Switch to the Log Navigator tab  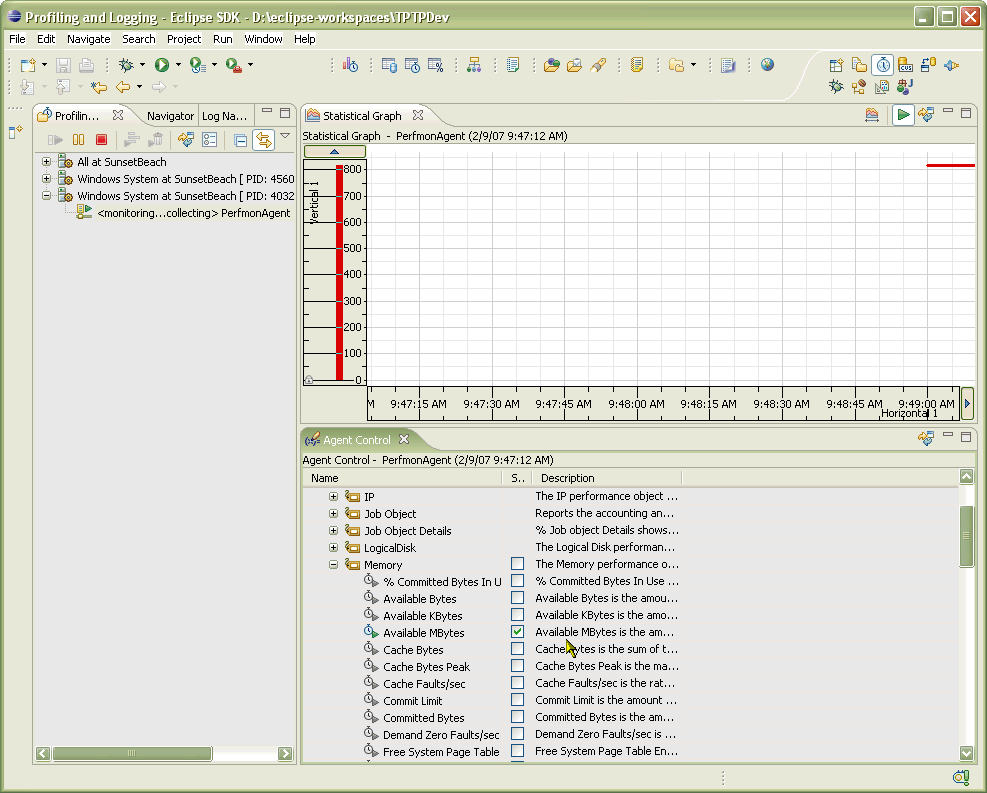[225, 116]
